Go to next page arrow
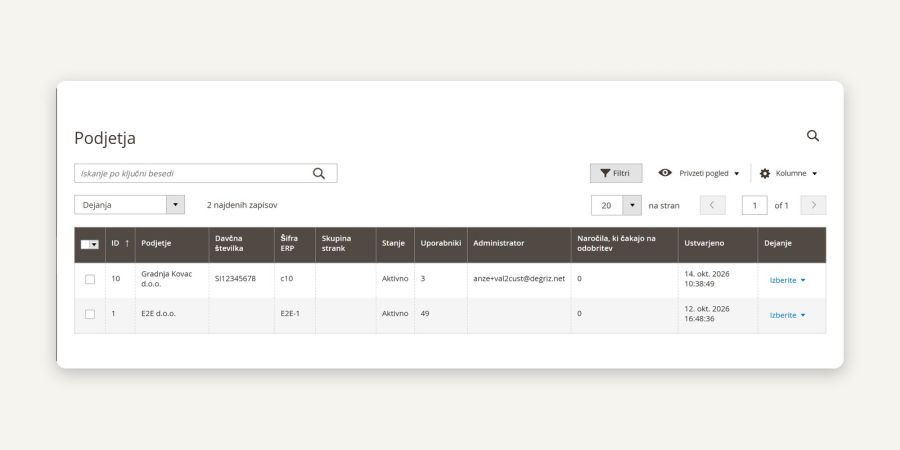Viewport: 900px width, 450px height. (813, 205)
